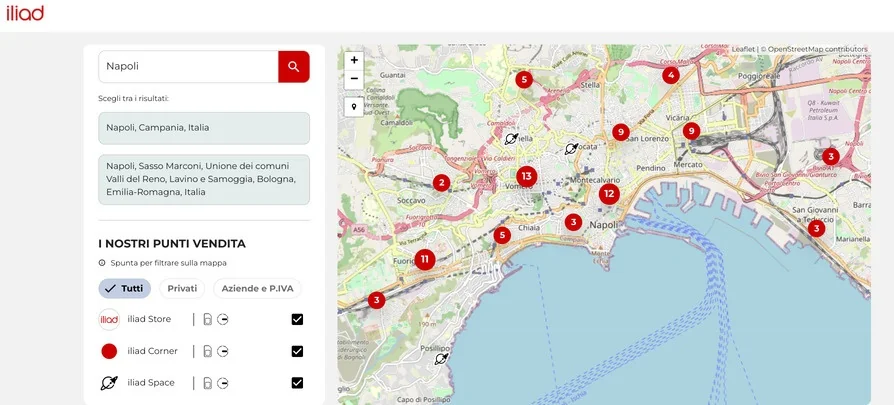Viewport: 894px width, 405px height.
Task: Click the iliad Space planet icon in legend
Action: (109, 383)
